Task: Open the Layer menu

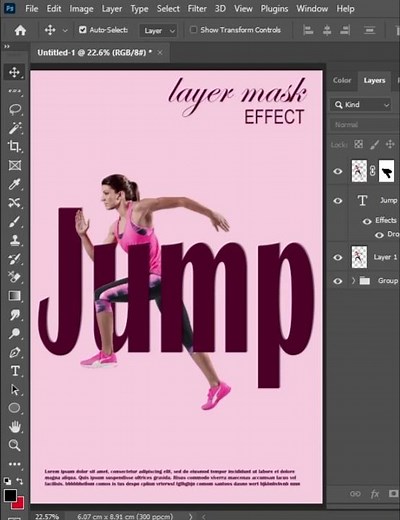Action: click(112, 8)
